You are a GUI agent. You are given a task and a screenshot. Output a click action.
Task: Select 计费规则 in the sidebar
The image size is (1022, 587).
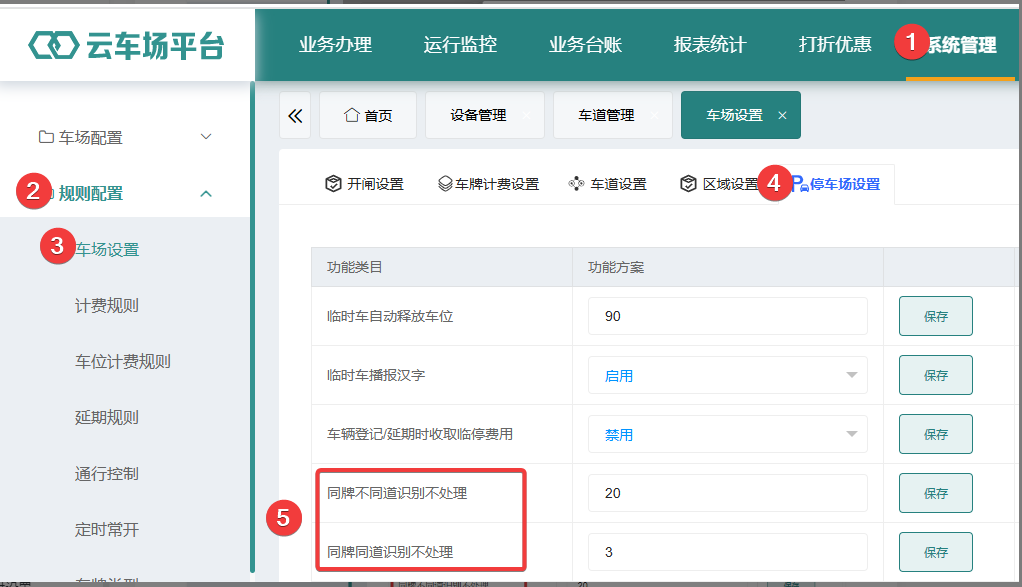(107, 306)
